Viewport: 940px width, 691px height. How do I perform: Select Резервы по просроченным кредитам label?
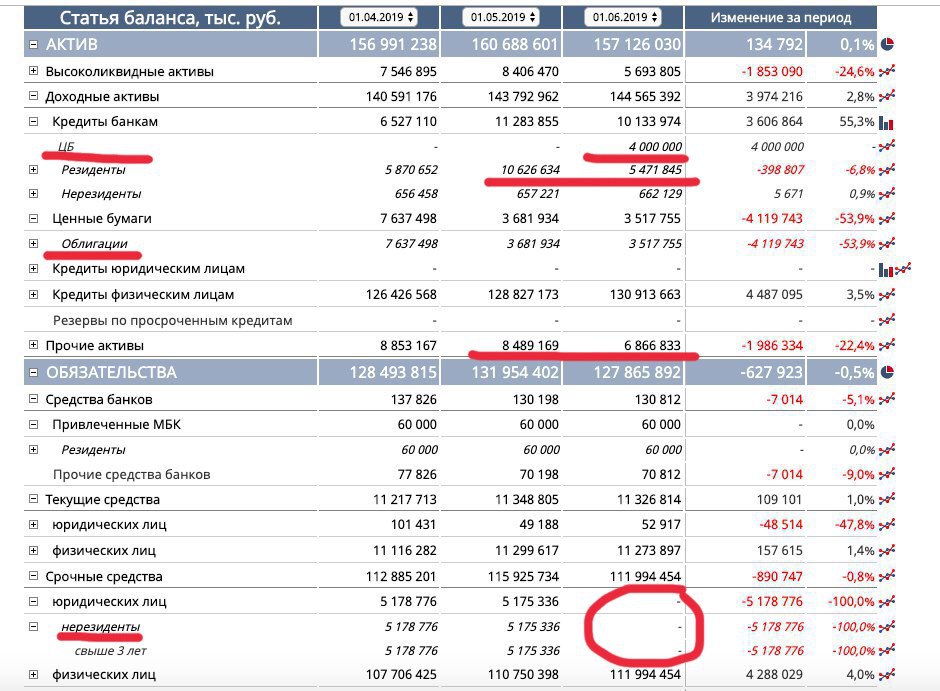pos(173,321)
